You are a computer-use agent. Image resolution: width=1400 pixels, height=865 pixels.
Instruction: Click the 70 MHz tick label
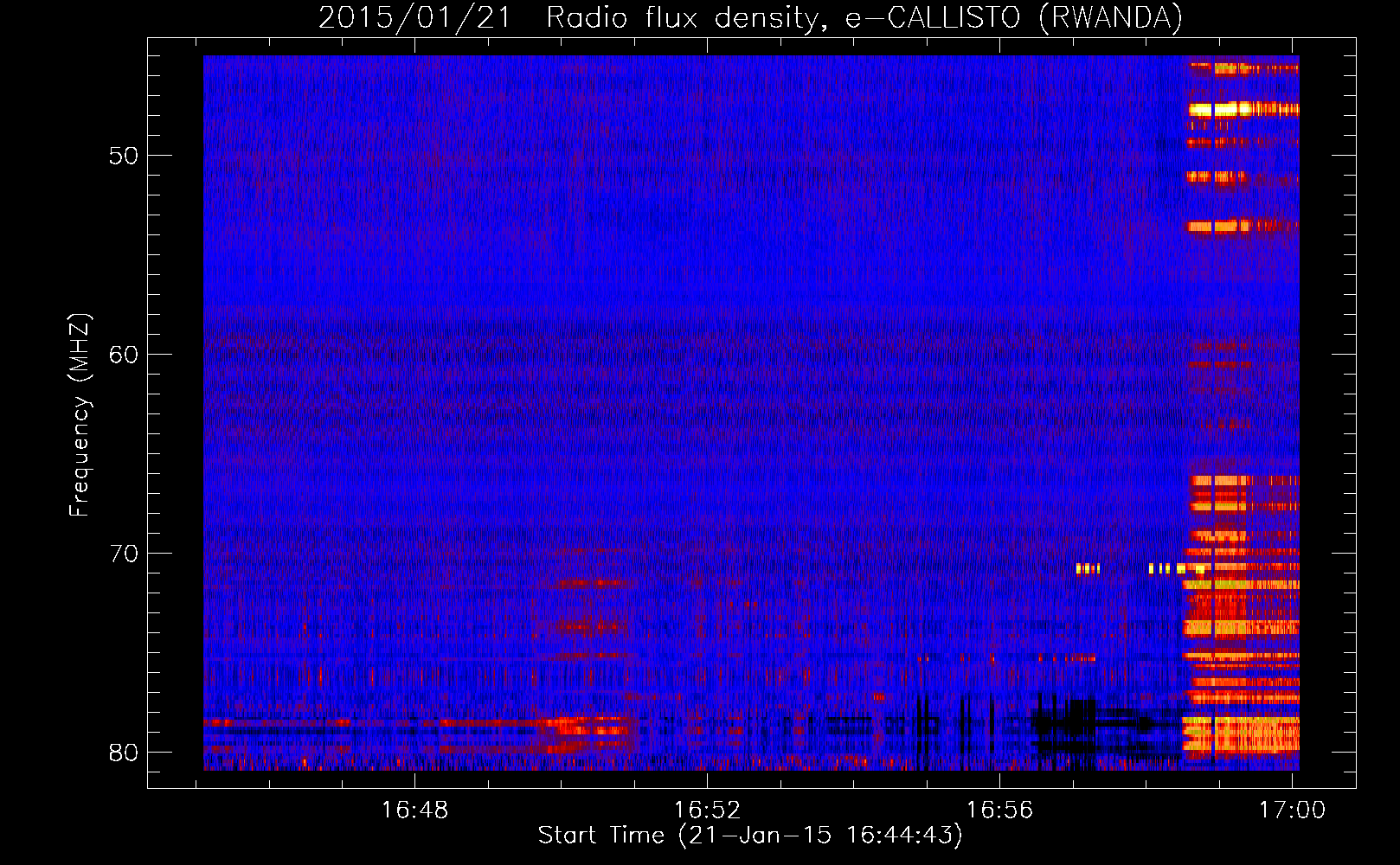point(124,554)
